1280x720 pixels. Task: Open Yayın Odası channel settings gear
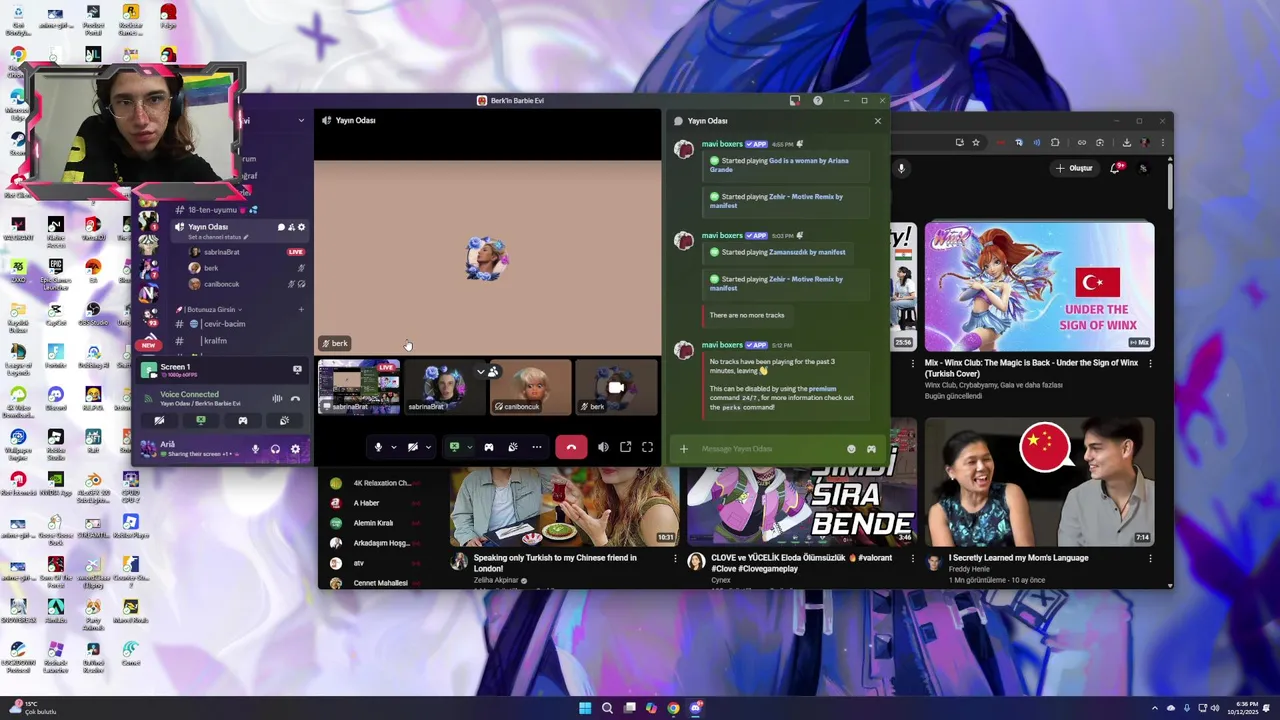[301, 227]
